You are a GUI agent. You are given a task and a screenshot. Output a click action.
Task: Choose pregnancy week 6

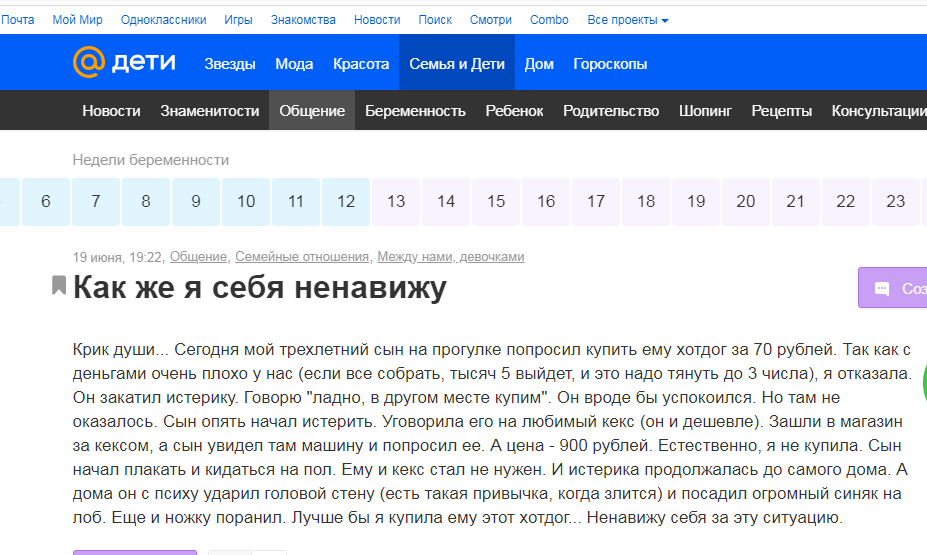(46, 202)
